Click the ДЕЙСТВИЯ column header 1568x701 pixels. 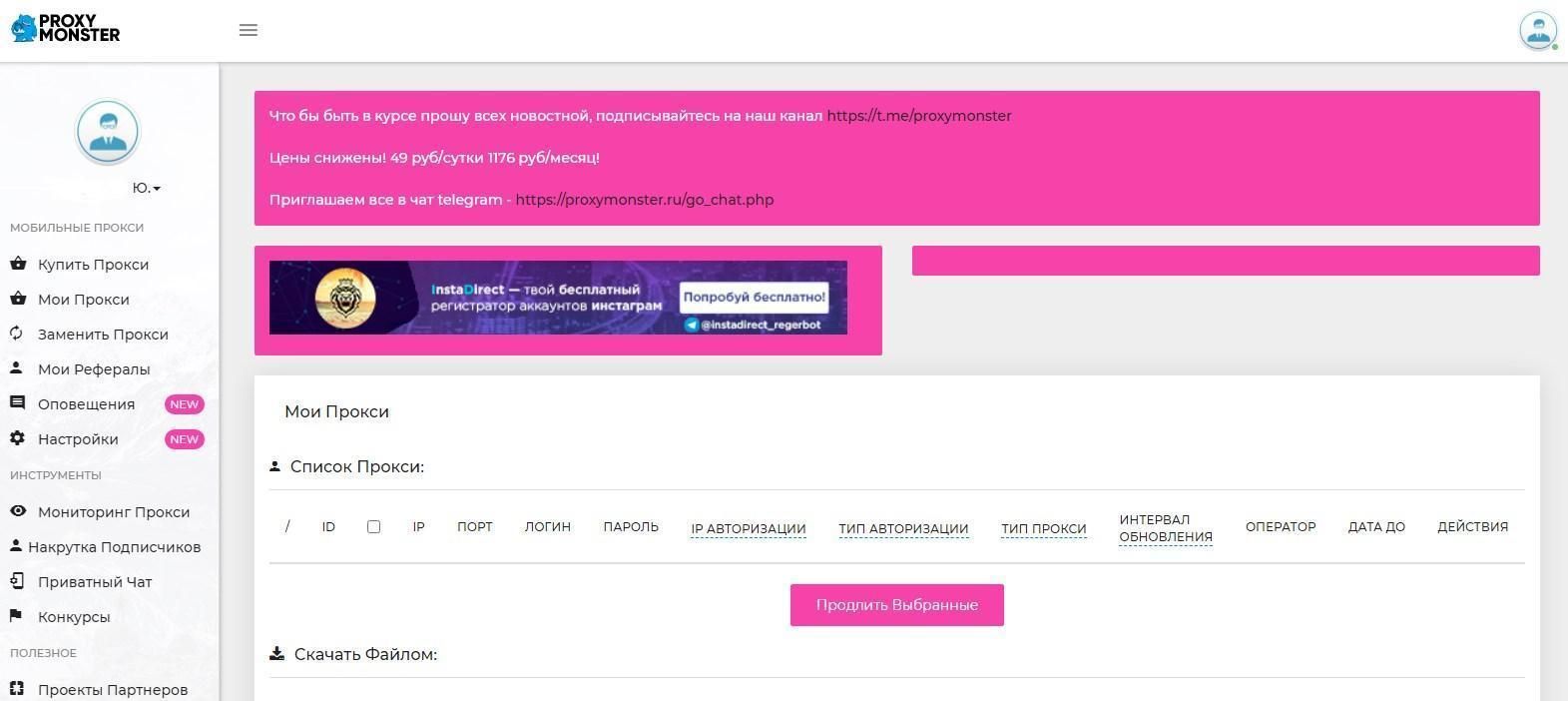click(1473, 526)
